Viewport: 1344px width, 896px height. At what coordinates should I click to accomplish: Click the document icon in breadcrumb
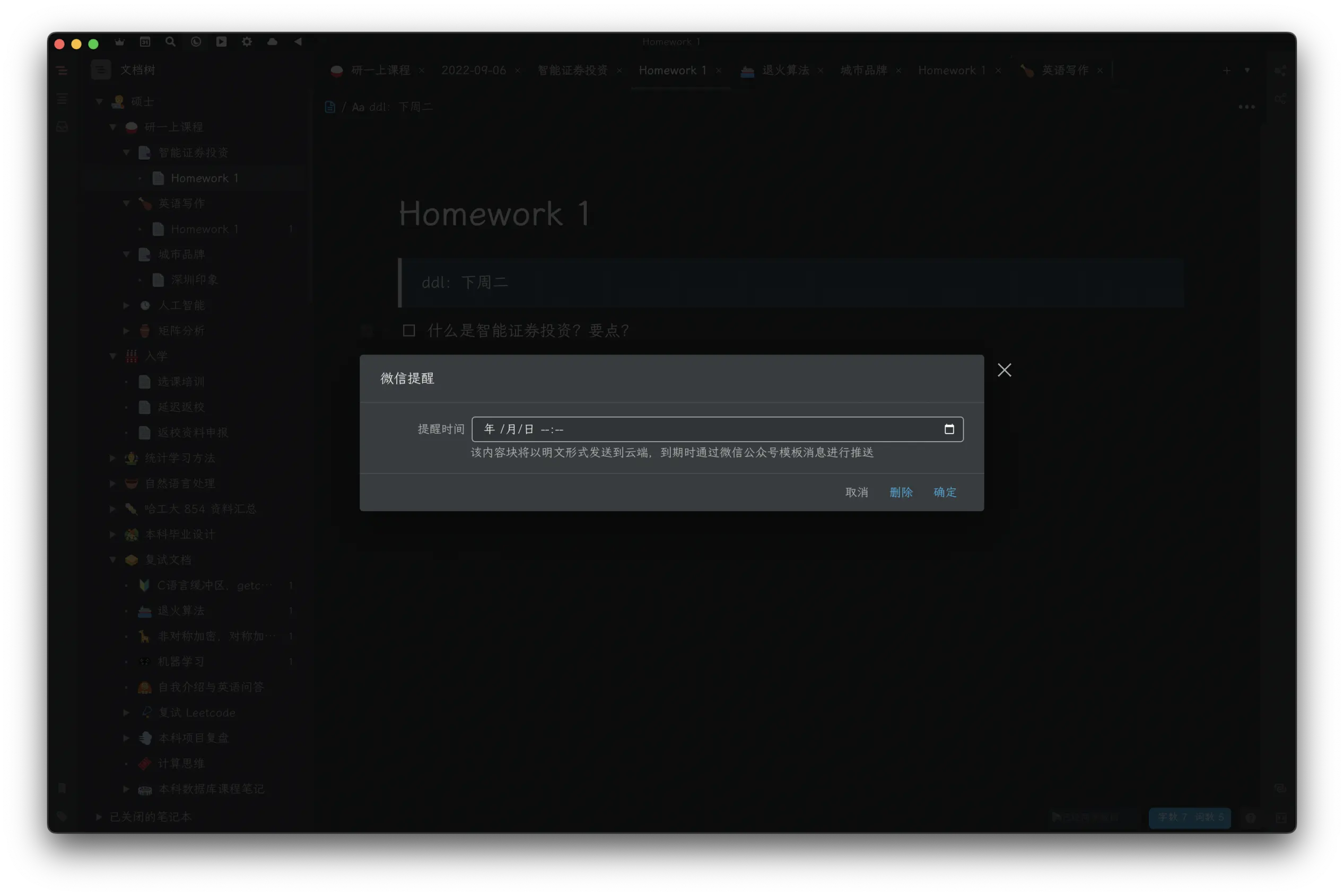330,107
